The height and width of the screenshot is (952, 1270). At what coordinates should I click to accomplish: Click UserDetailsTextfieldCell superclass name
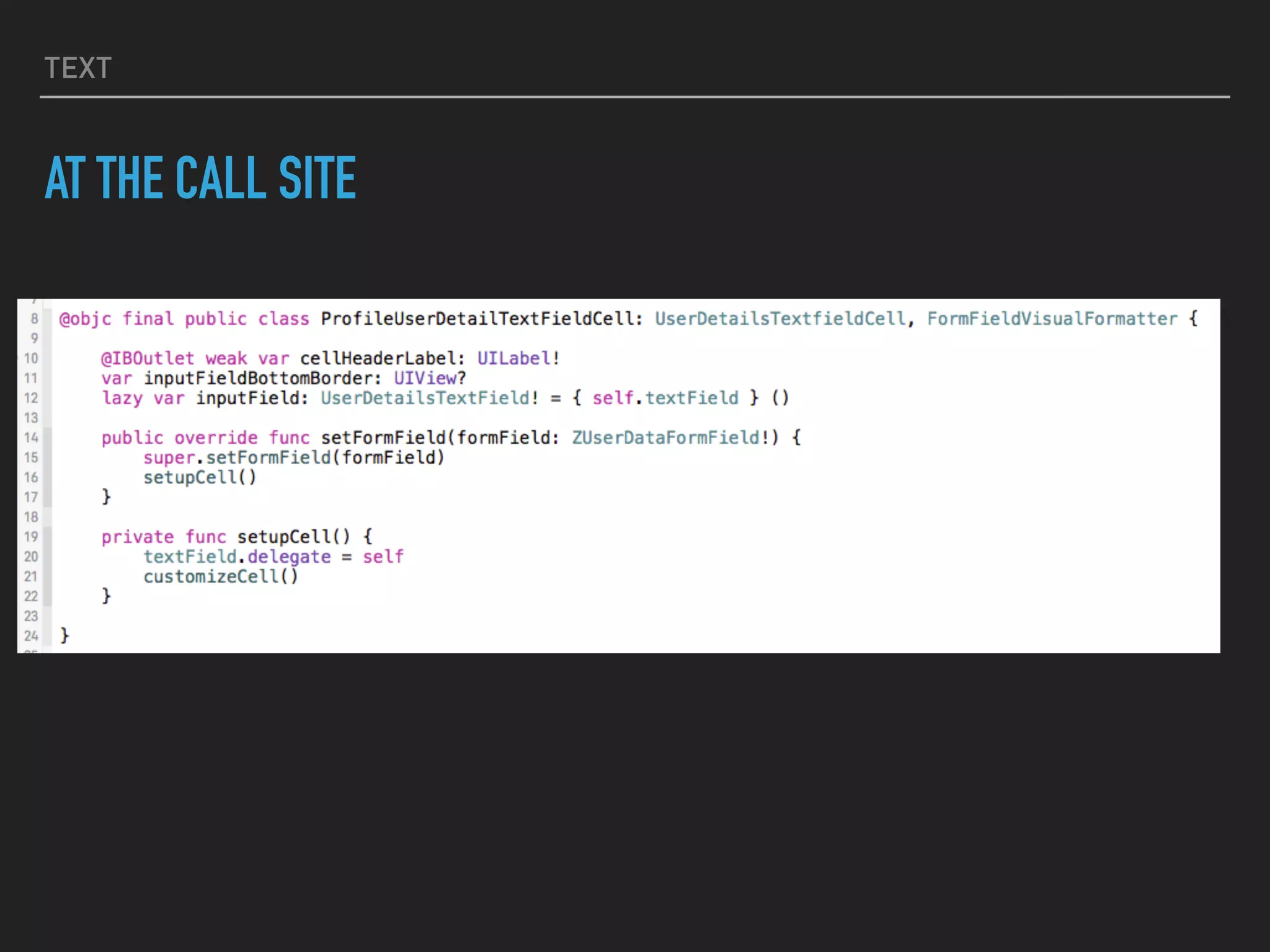click(x=780, y=319)
